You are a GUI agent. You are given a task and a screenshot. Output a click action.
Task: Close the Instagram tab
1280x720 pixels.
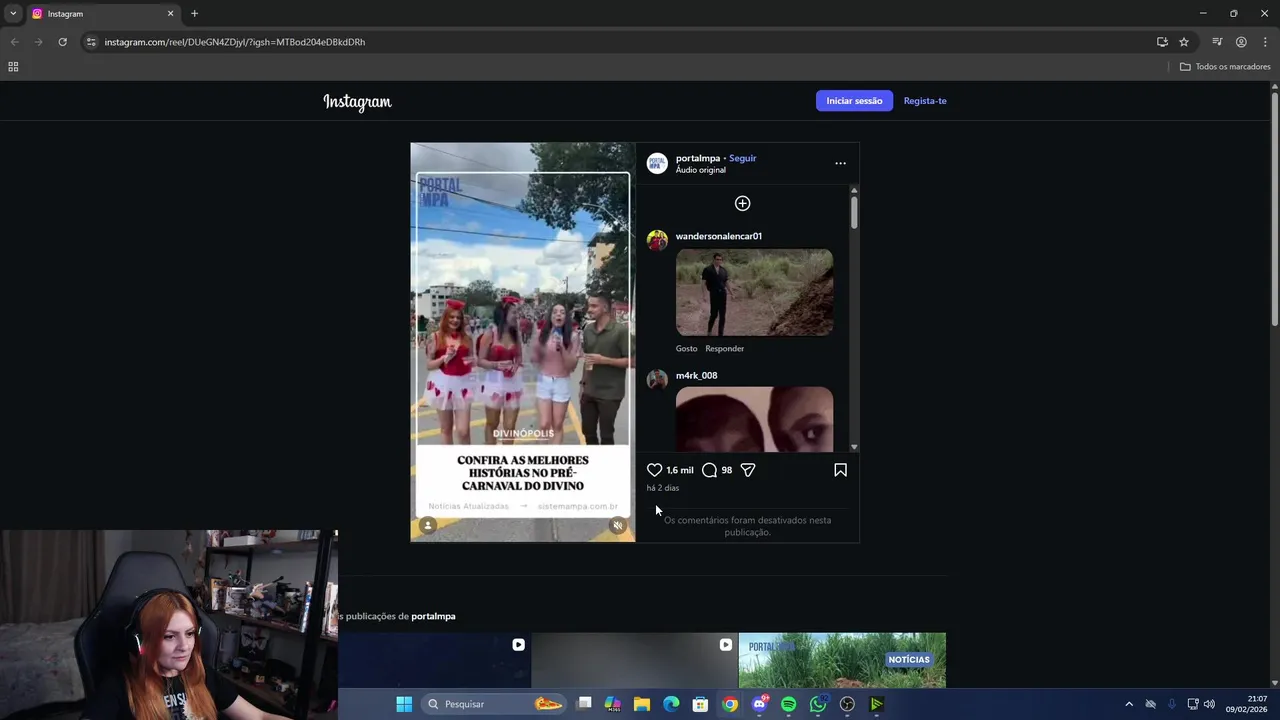point(170,14)
